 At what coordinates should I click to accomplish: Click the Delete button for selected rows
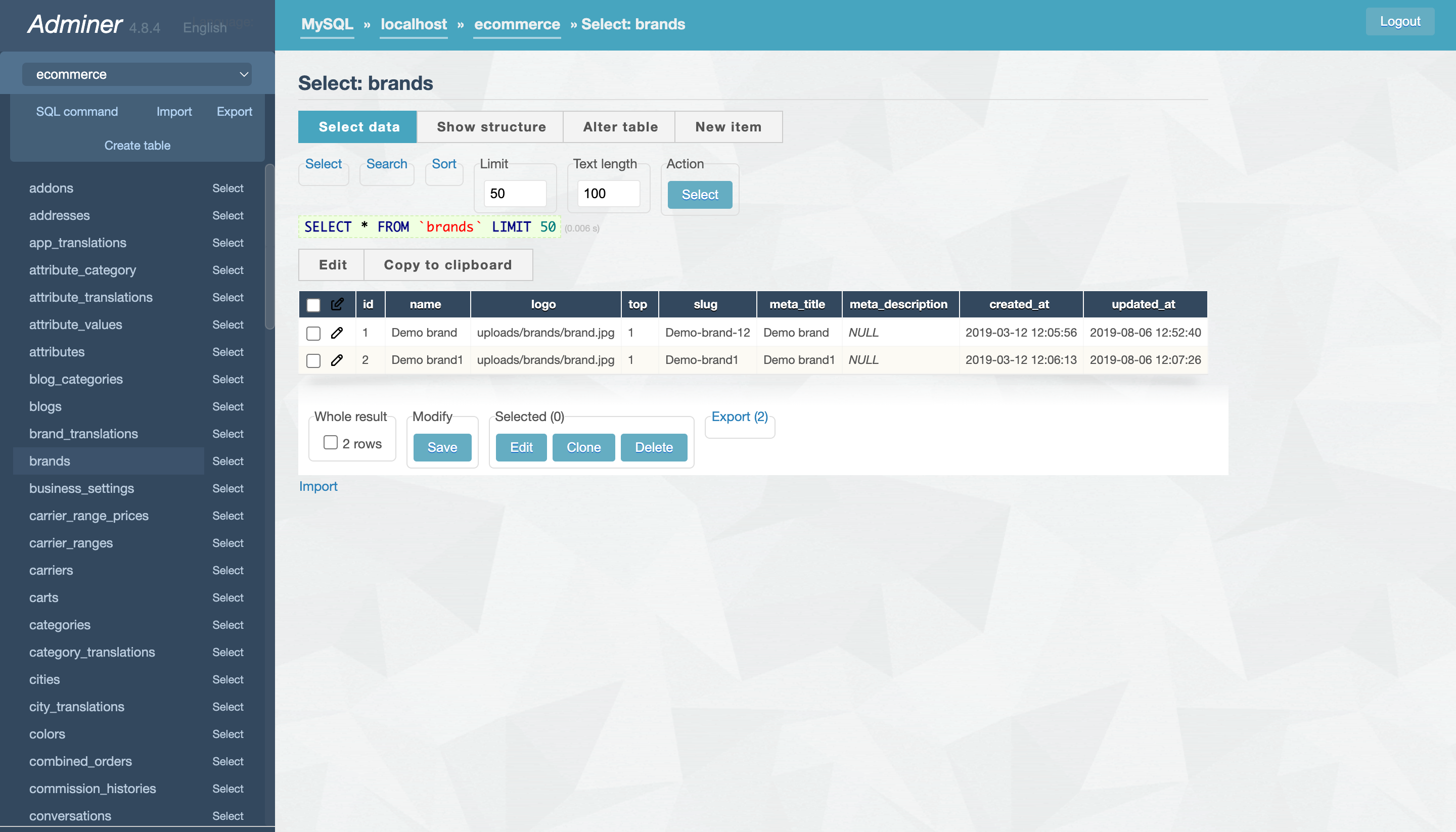[653, 447]
